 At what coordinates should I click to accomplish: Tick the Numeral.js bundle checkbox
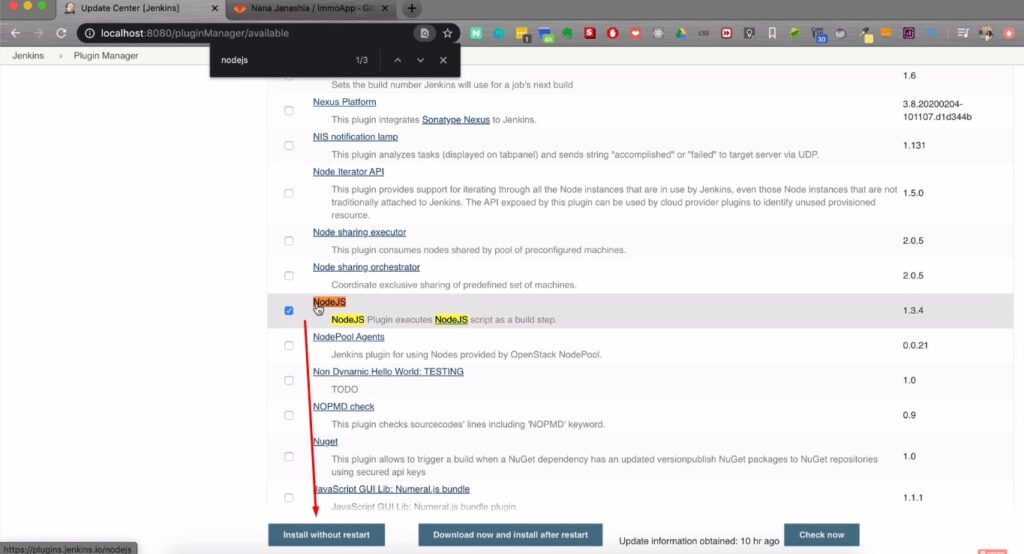point(289,497)
